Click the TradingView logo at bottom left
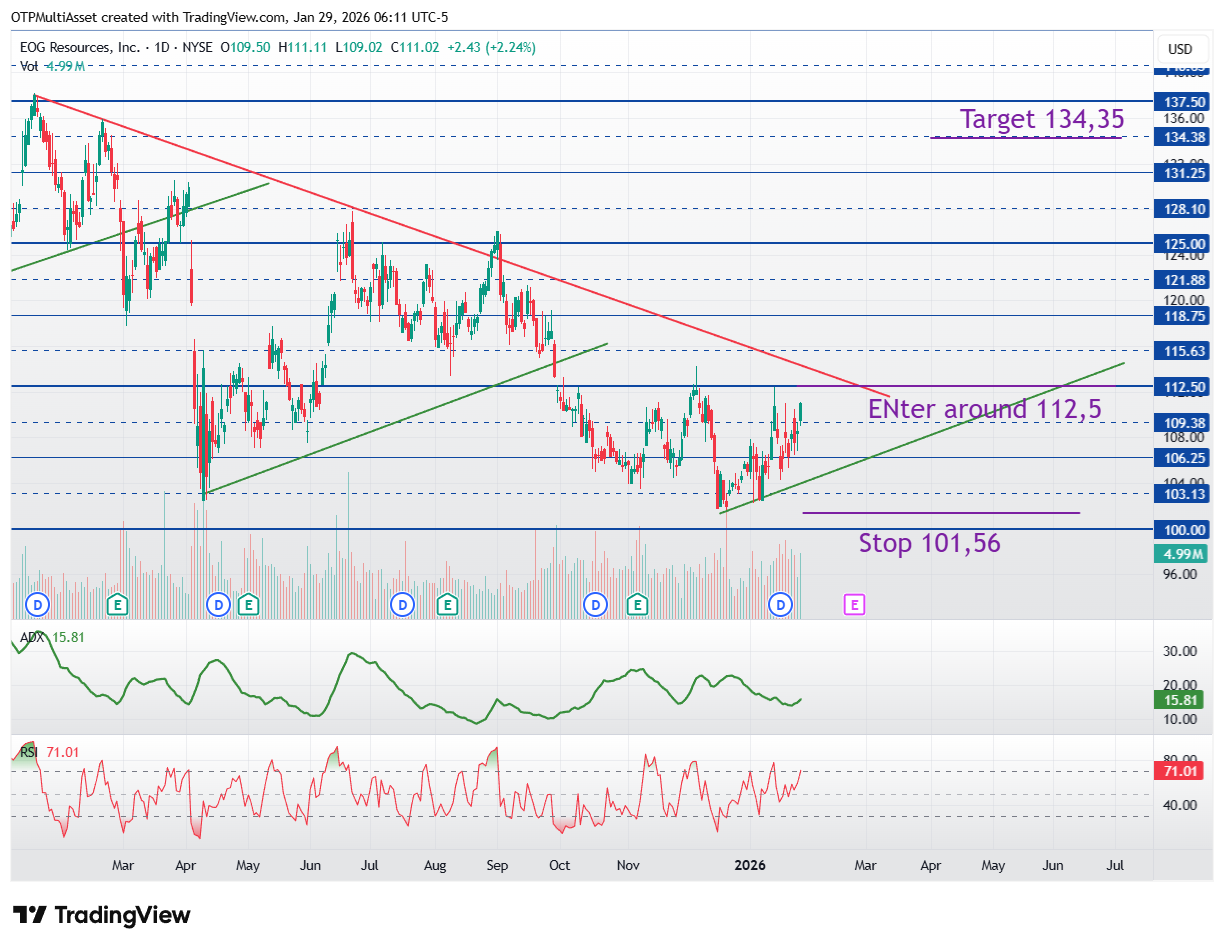 tap(101, 915)
